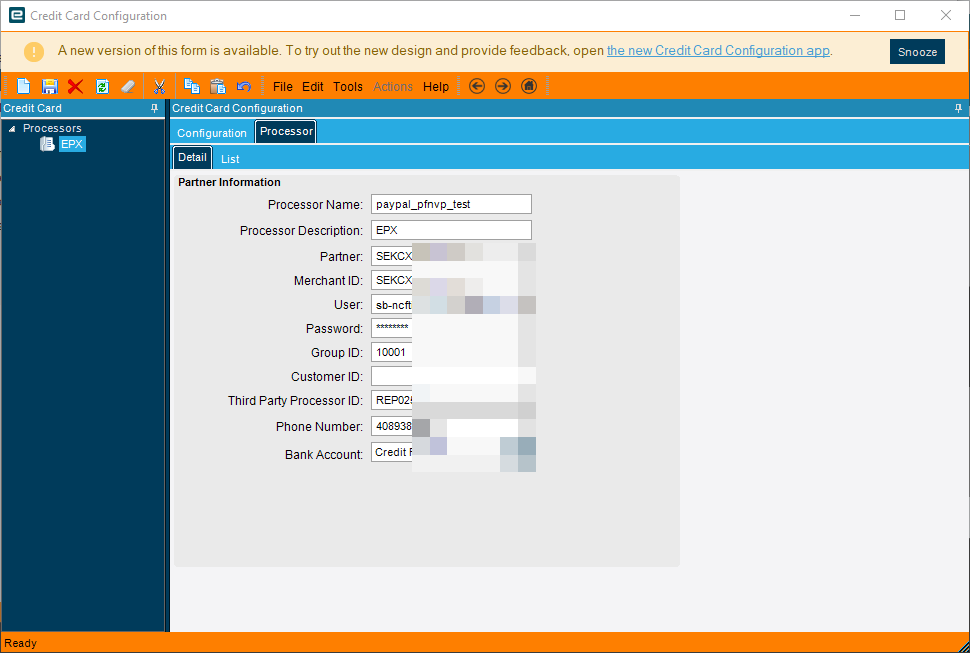Click the red X Delete icon
The height and width of the screenshot is (653, 970).
tap(75, 87)
